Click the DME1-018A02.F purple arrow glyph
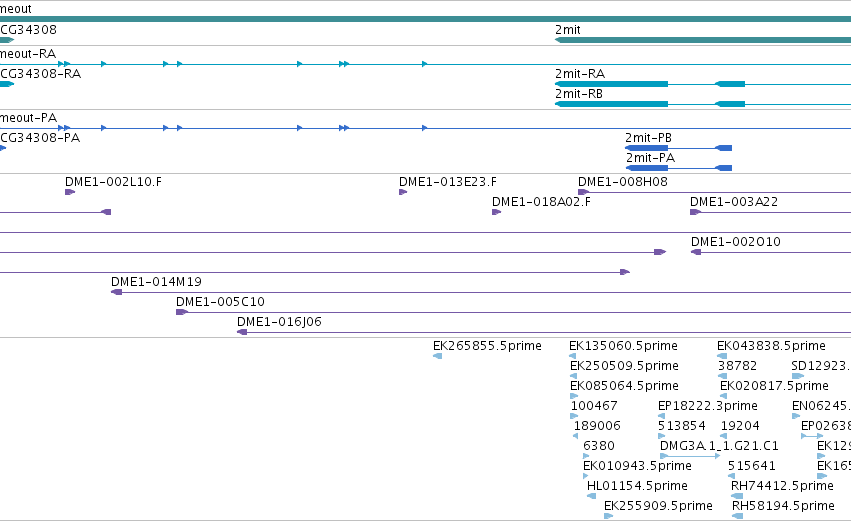The image size is (851, 521). coord(496,212)
